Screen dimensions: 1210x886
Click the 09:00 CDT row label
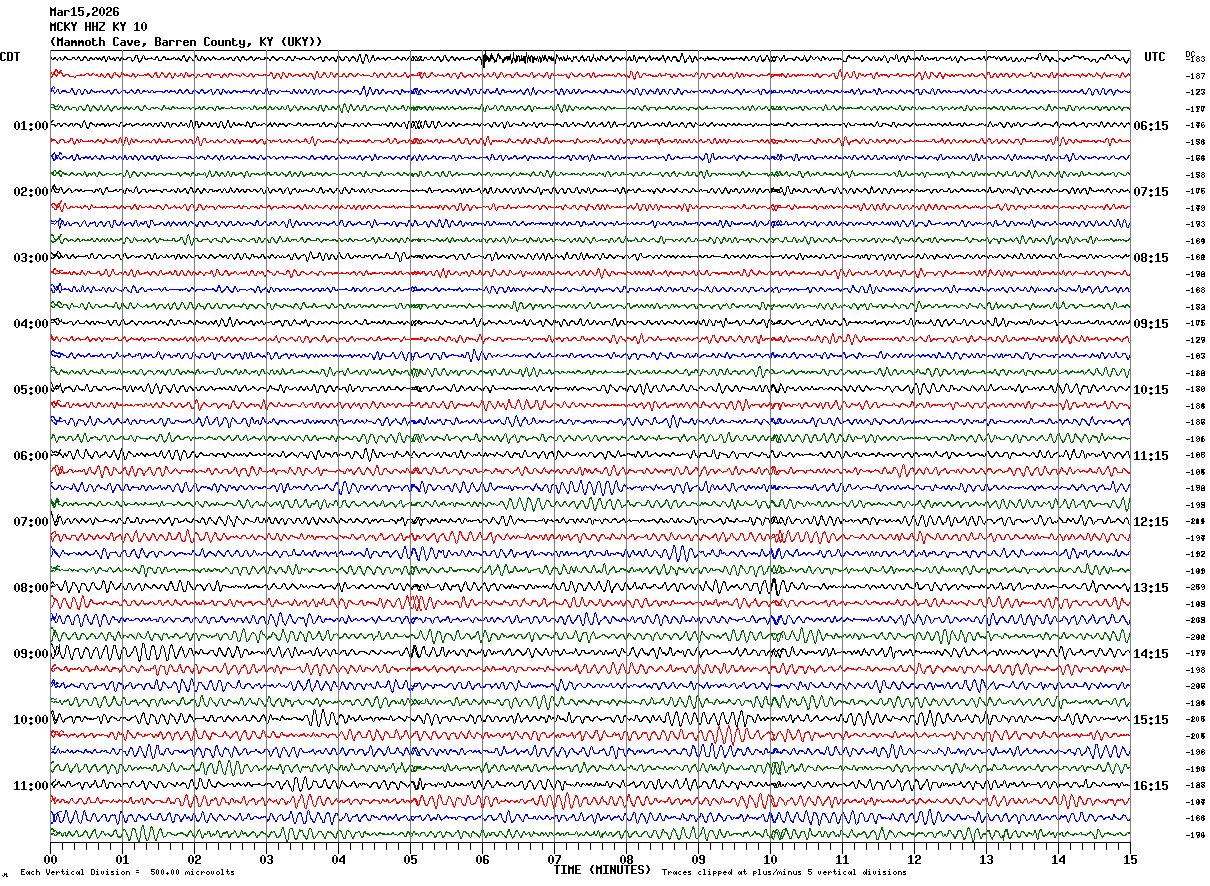click(30, 654)
